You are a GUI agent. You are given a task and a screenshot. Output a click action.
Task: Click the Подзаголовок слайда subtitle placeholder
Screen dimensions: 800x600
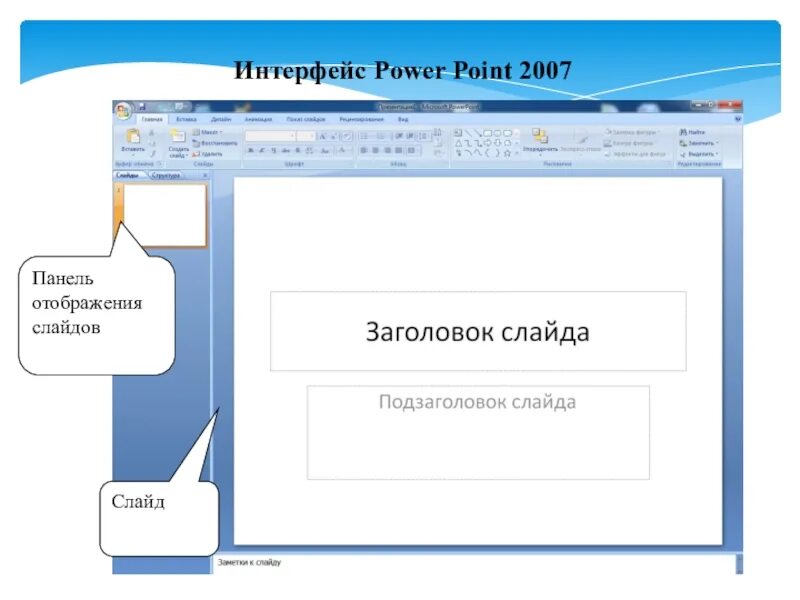(x=478, y=433)
